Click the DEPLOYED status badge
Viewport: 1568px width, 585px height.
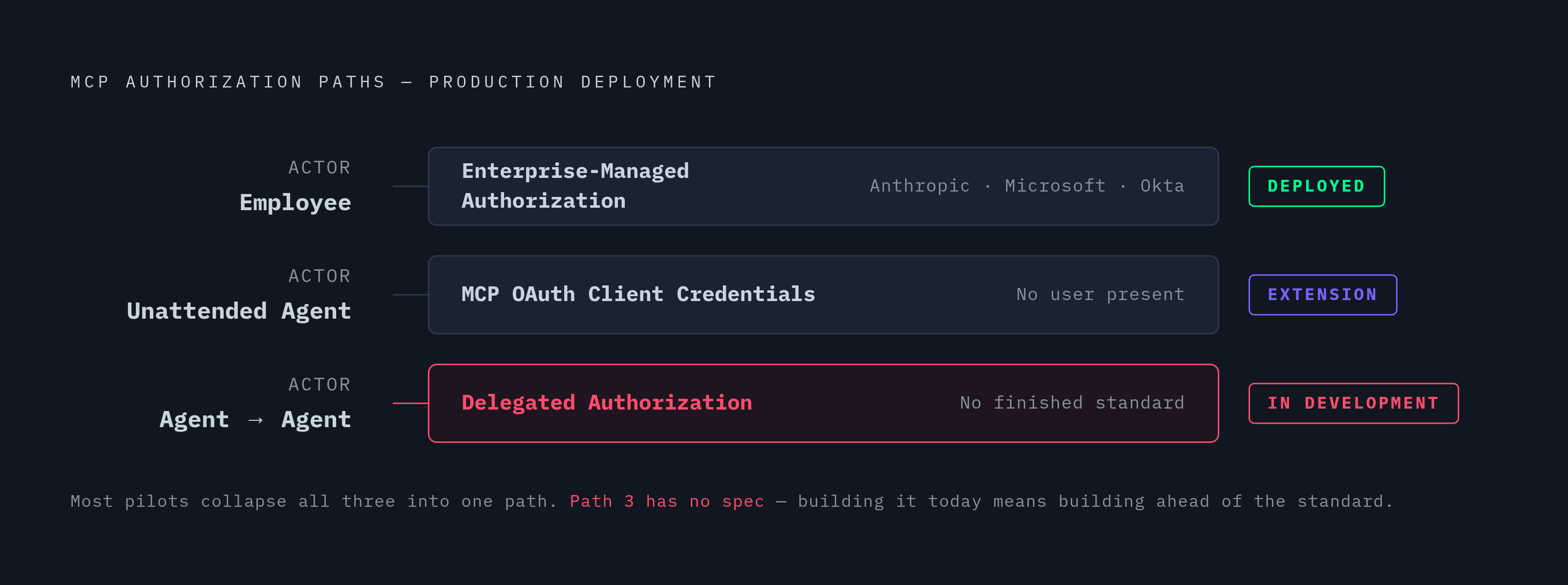coord(1316,186)
